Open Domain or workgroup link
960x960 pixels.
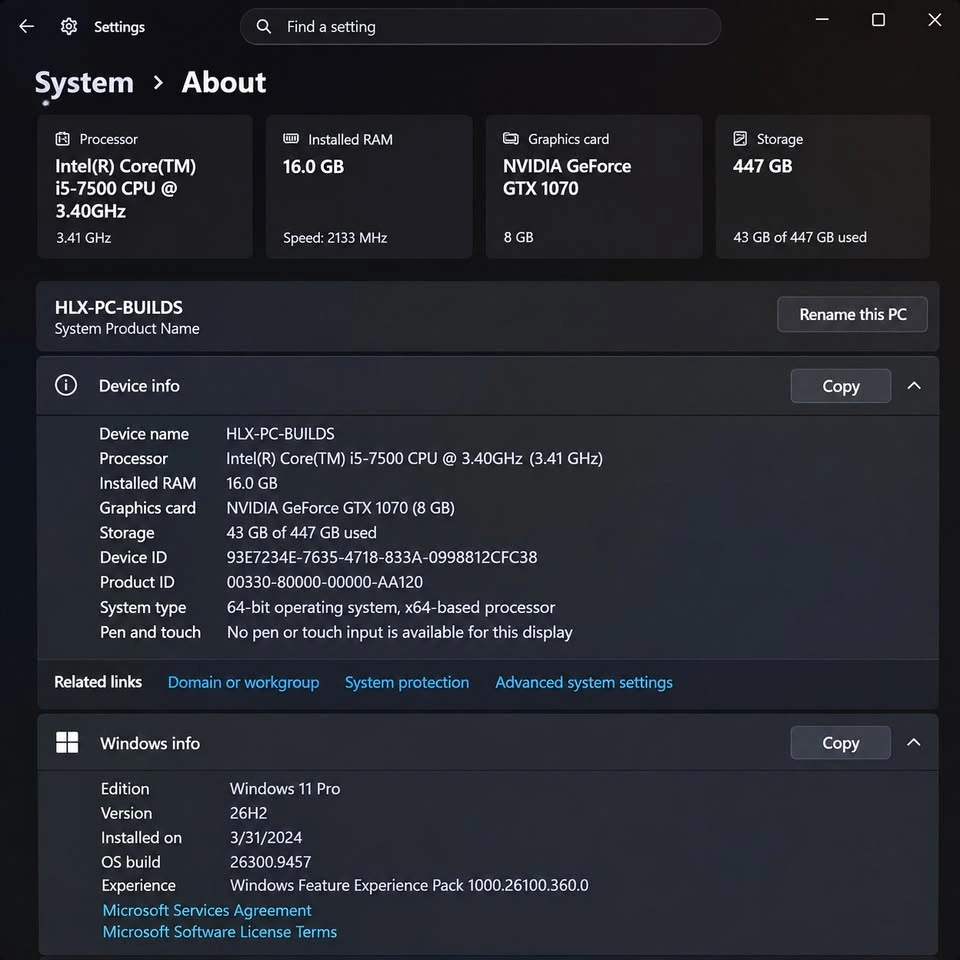pyautogui.click(x=243, y=682)
